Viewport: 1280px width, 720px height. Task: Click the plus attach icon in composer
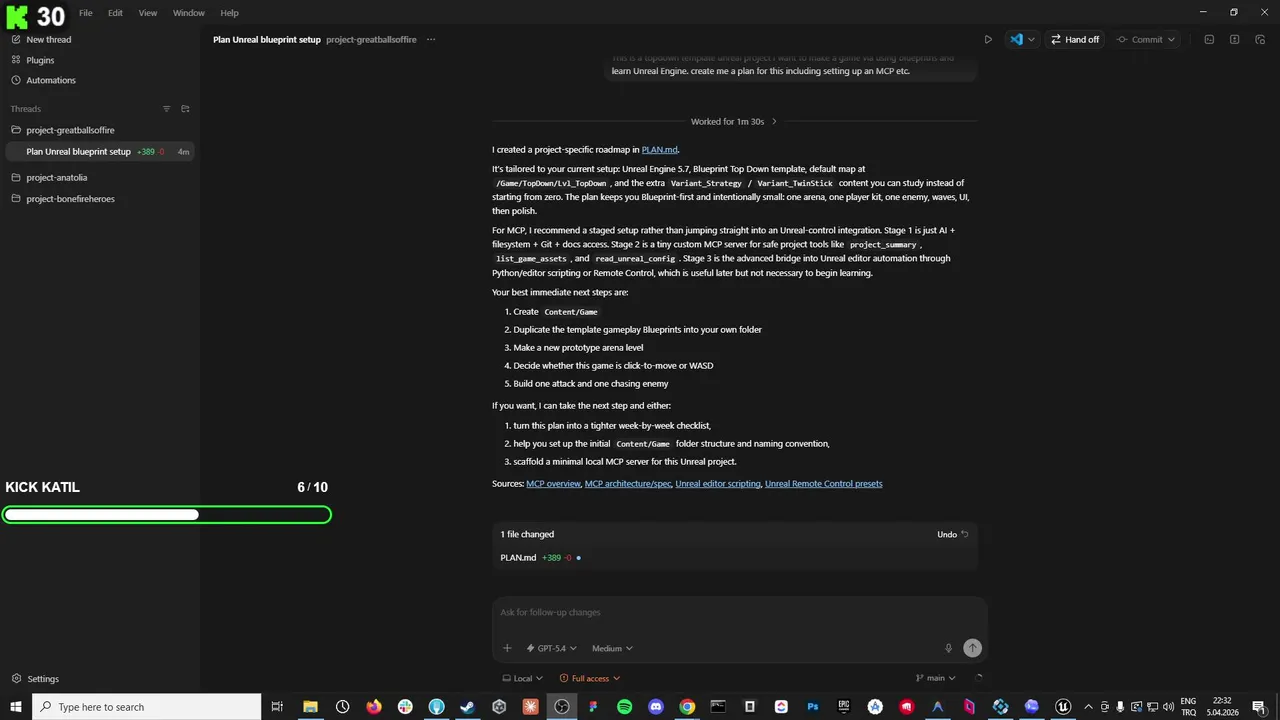click(x=507, y=648)
